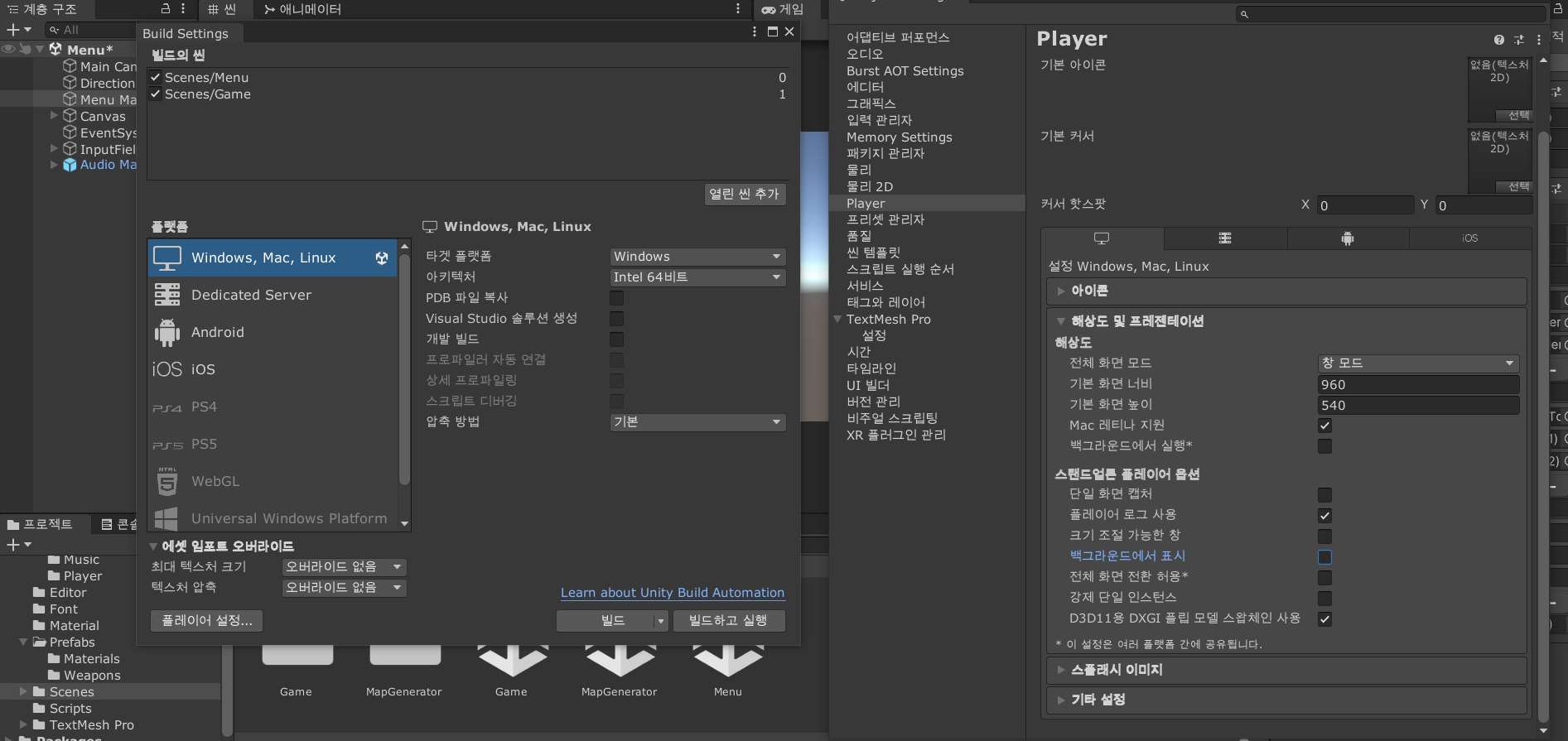Pick the WebGL platform icon
This screenshot has height=741, width=1568.
[x=166, y=481]
